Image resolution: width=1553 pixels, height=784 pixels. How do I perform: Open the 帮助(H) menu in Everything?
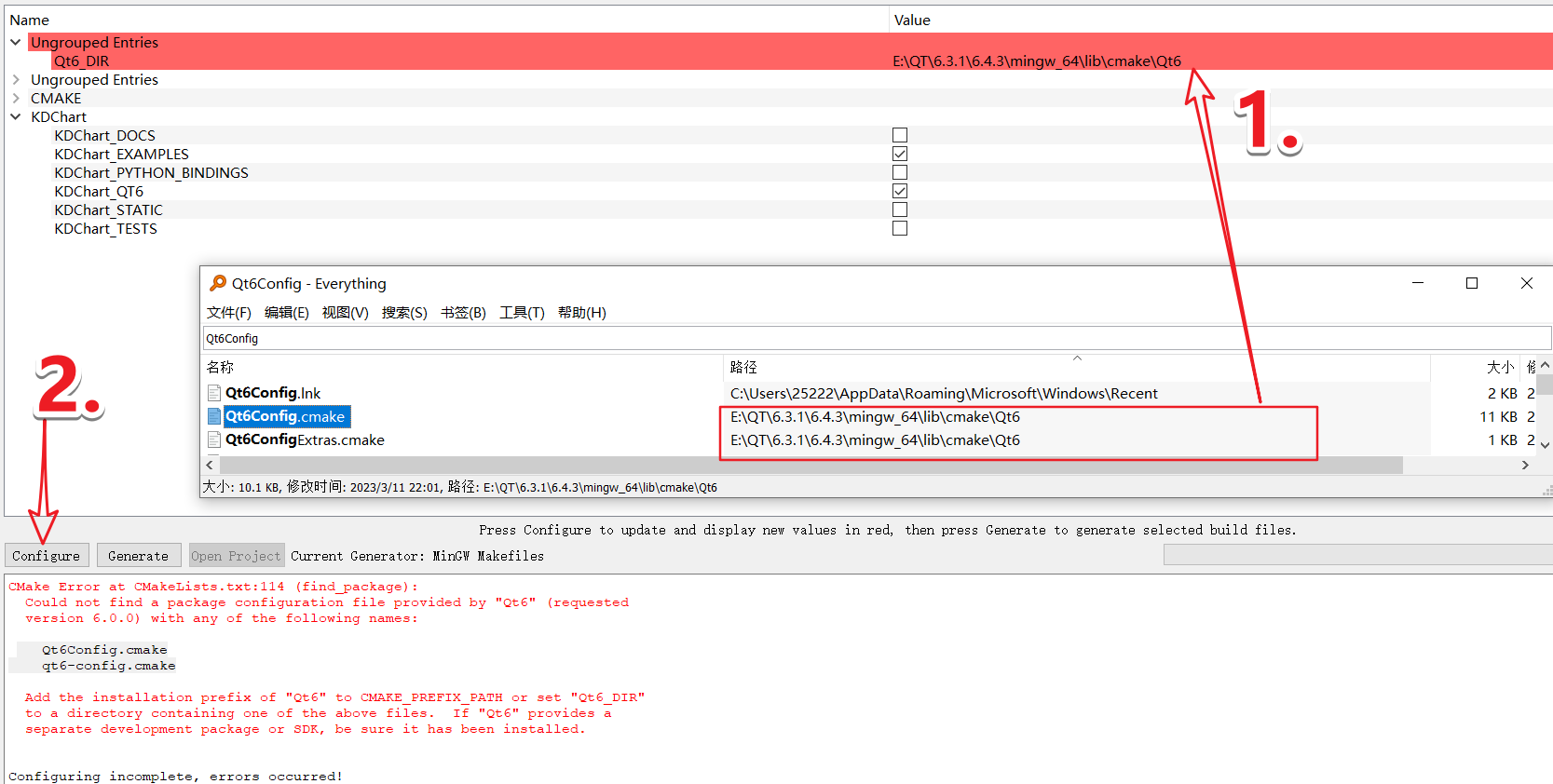click(x=581, y=312)
